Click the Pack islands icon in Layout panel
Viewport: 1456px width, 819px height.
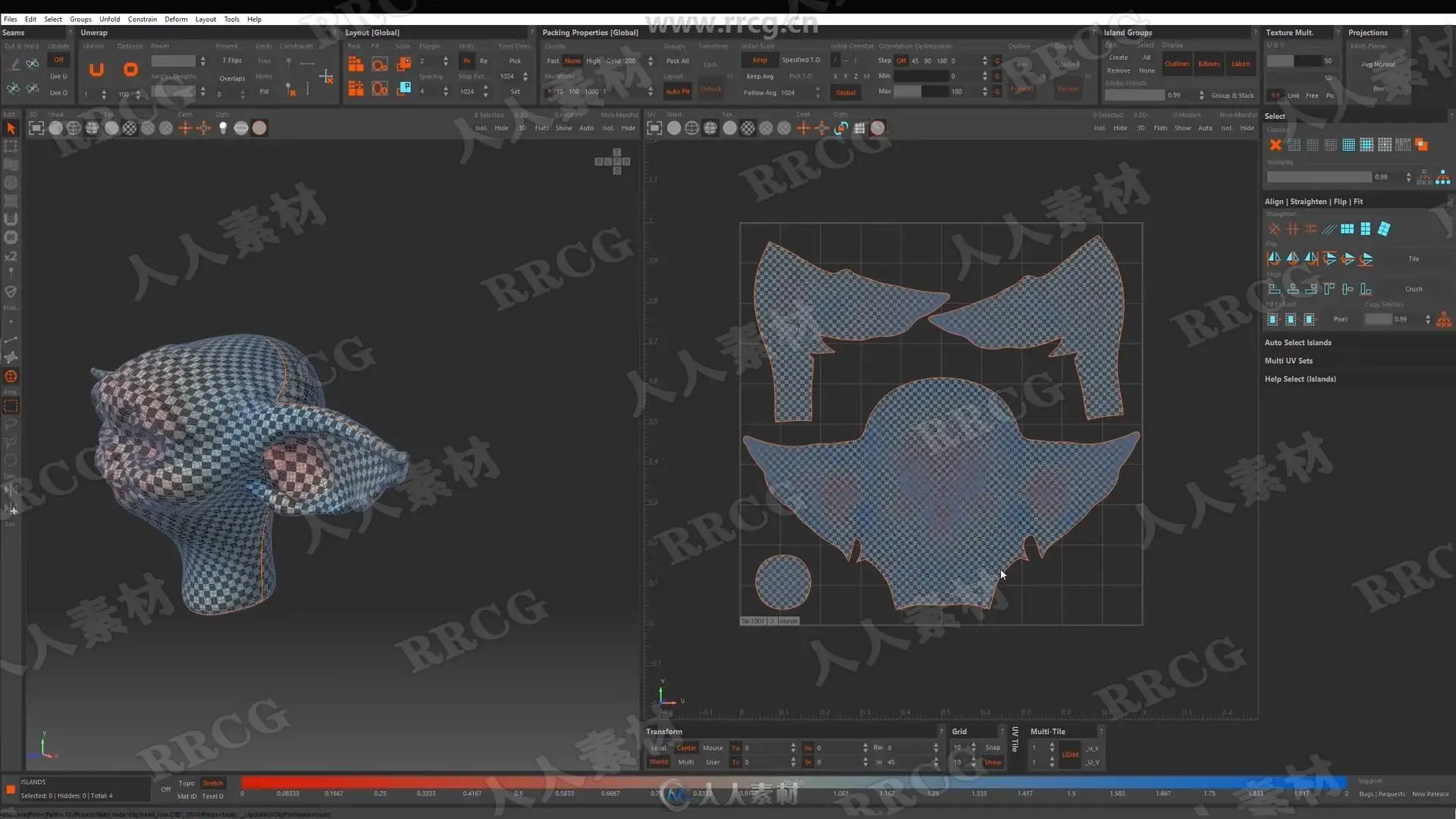355,64
